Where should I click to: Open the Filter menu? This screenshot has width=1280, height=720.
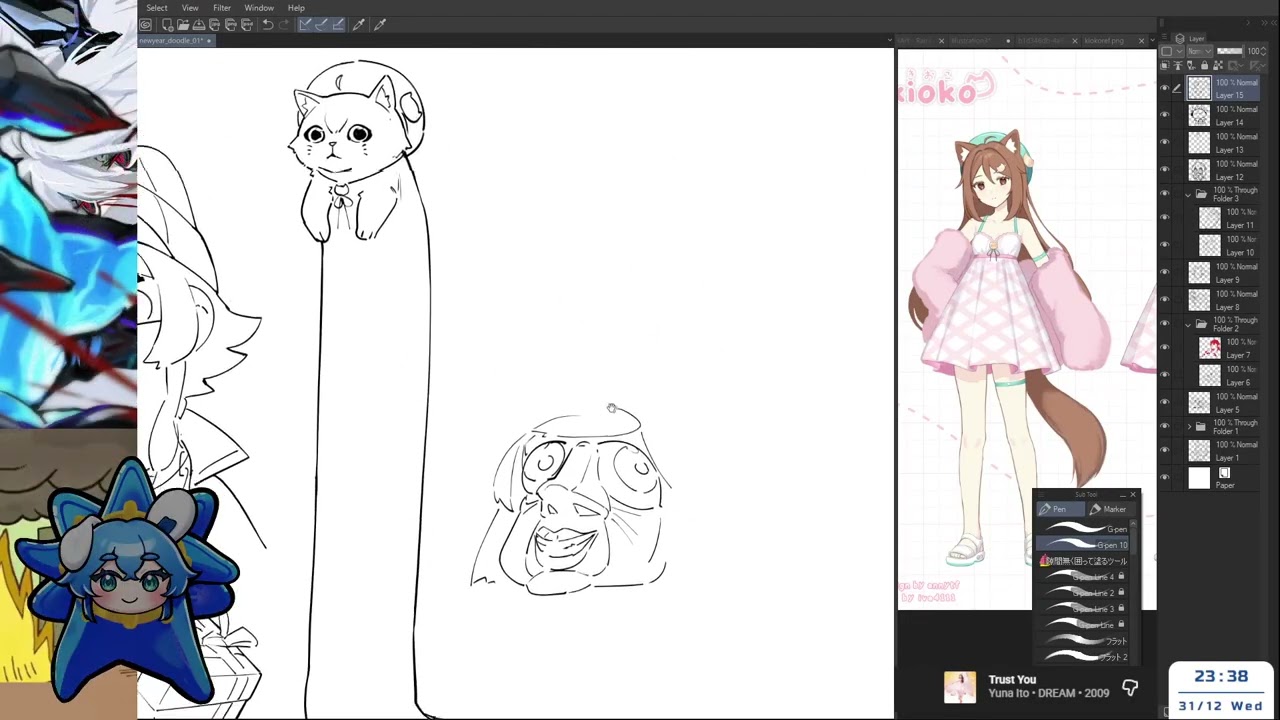click(222, 8)
